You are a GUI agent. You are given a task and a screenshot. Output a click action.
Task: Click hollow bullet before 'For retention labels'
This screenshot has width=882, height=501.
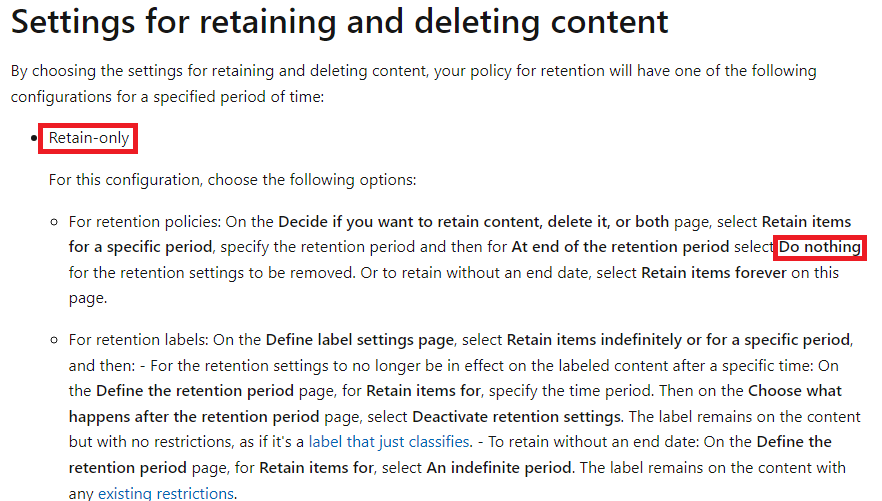[54, 340]
